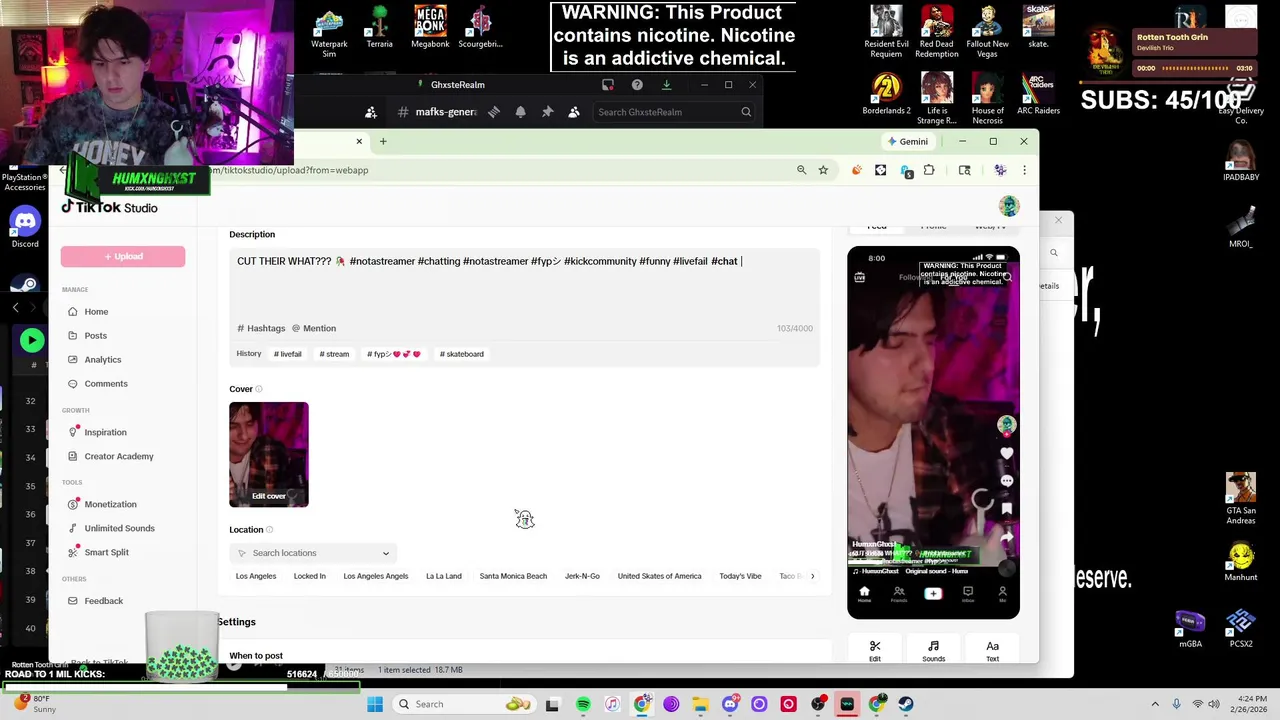Open the Search locations dropdown
This screenshot has width=1280, height=720.
313,553
